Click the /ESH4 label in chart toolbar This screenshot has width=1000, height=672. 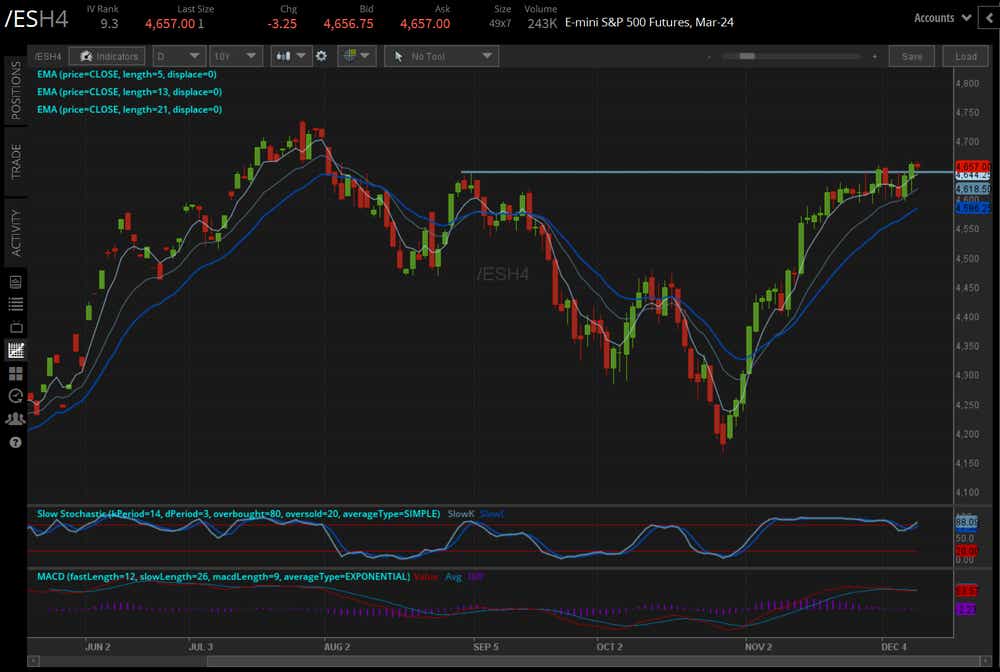[x=48, y=56]
